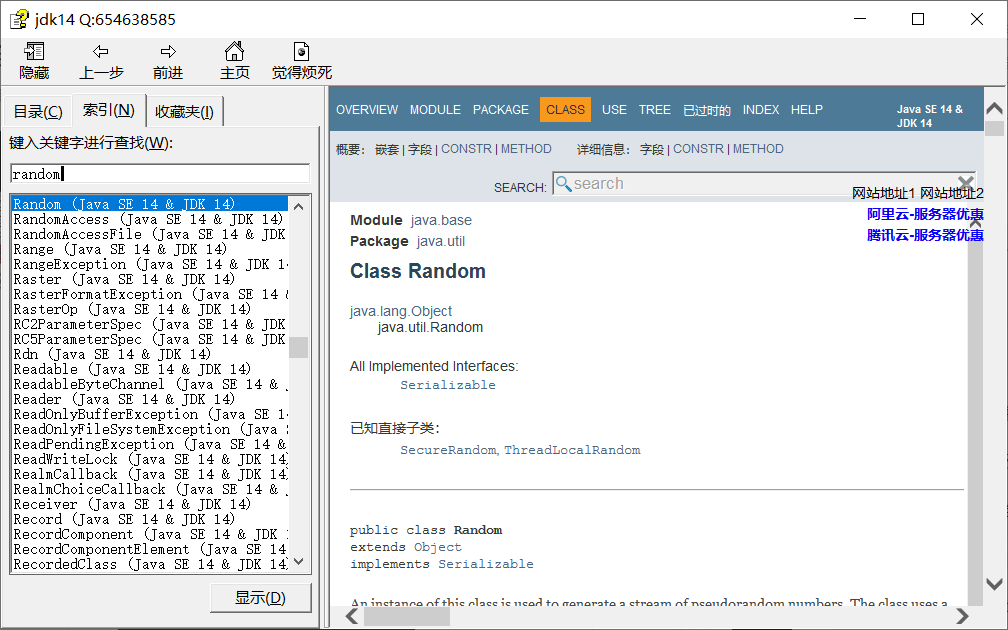Screen dimensions: 1008x630
Task: Open MODULE in the navigation bar
Action: tap(435, 110)
